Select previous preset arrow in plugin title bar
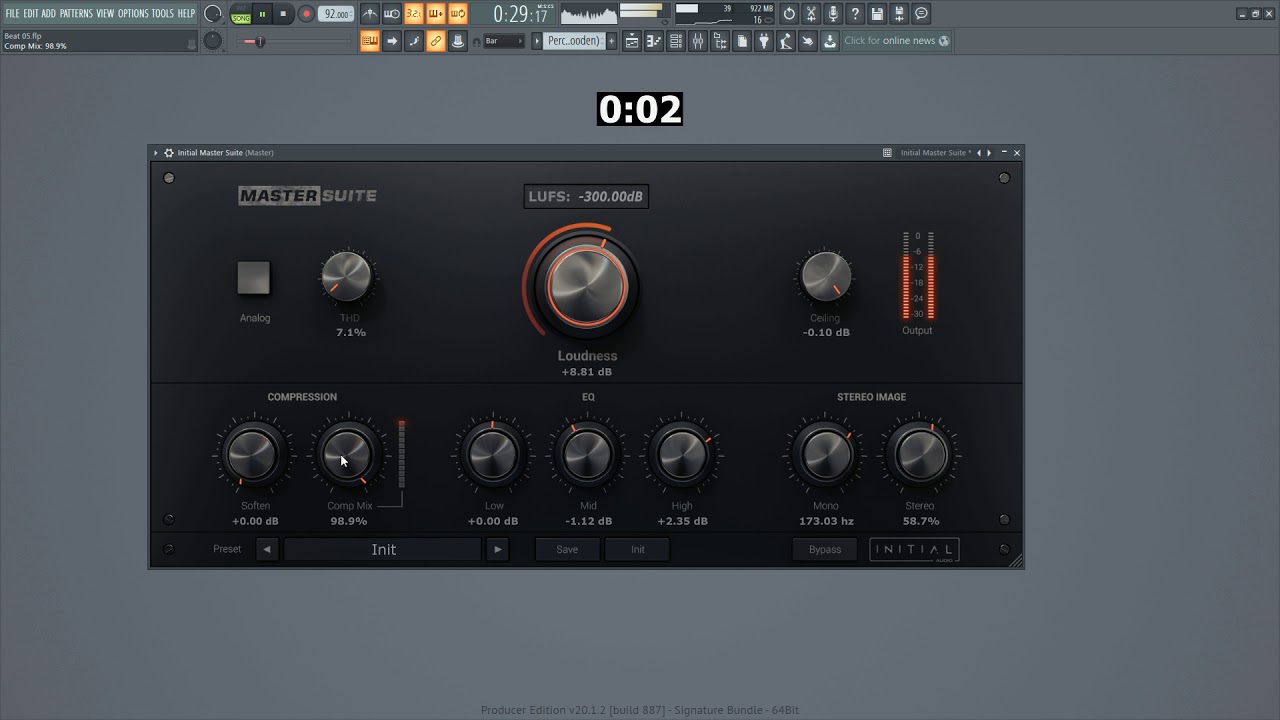The height and width of the screenshot is (720, 1280). tap(979, 153)
